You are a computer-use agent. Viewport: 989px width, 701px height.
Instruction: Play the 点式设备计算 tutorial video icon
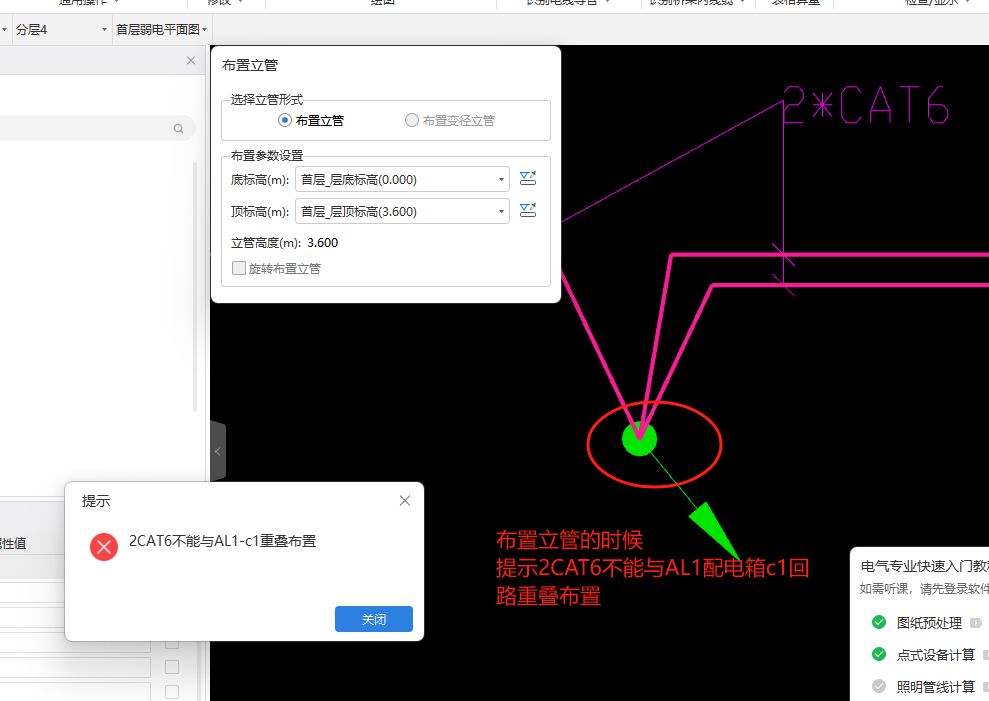(x=986, y=654)
